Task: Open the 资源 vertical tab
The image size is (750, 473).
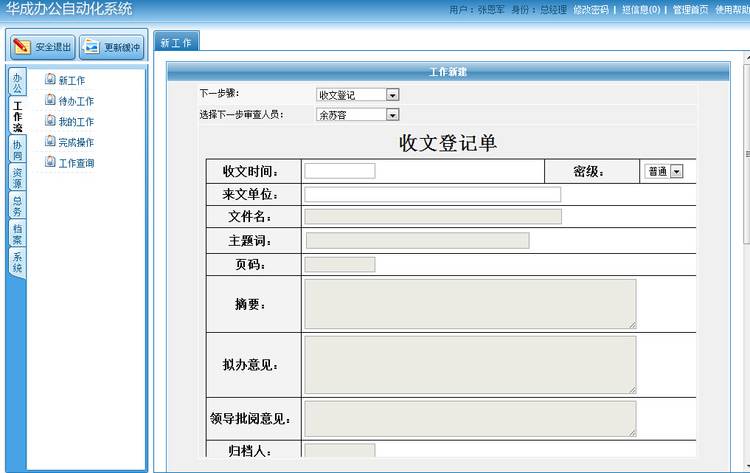Action: [x=17, y=177]
